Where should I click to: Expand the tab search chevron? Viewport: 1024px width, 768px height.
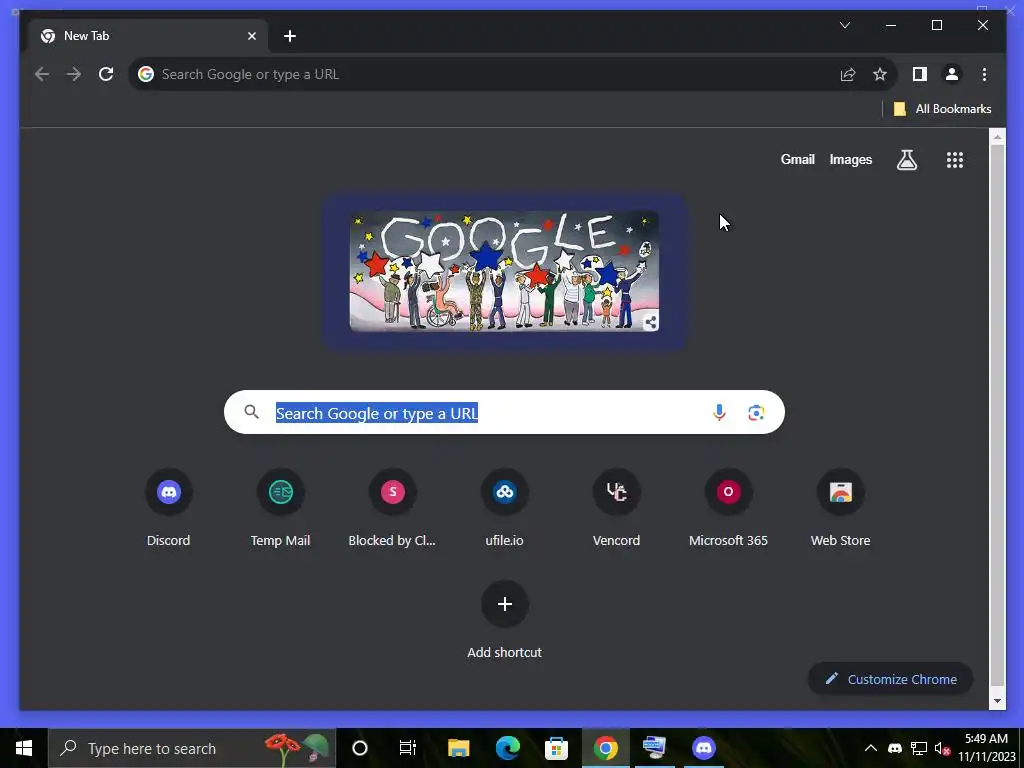(844, 25)
